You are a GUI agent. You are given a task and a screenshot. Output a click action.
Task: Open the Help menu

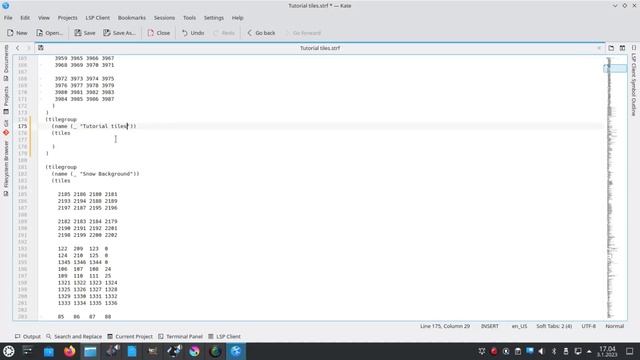238,18
